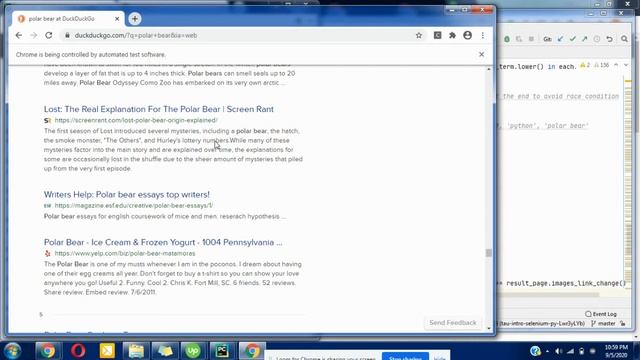Open the Chrome profile avatar menu

coord(467,36)
